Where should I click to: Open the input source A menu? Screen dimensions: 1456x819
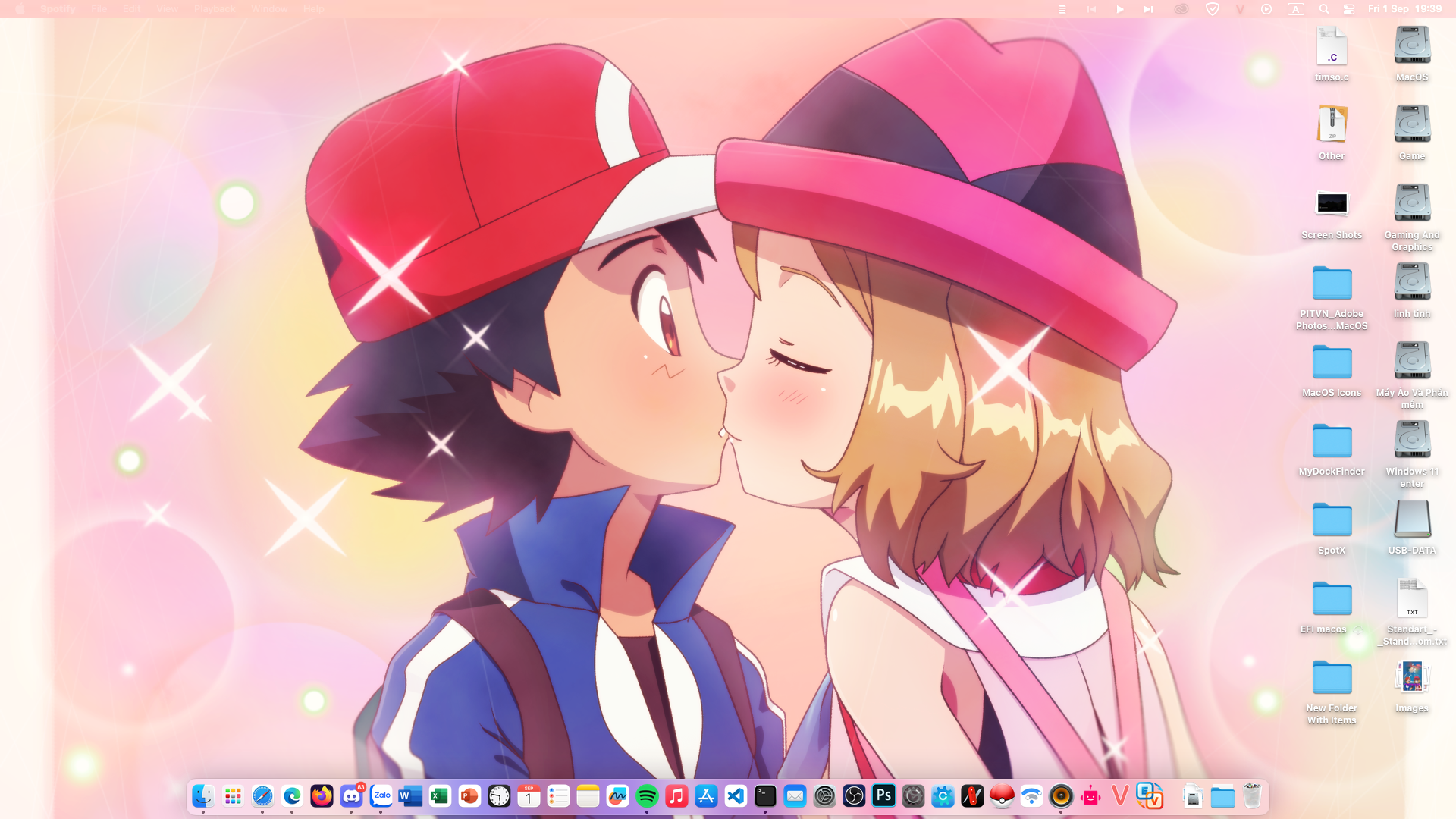[1295, 9]
